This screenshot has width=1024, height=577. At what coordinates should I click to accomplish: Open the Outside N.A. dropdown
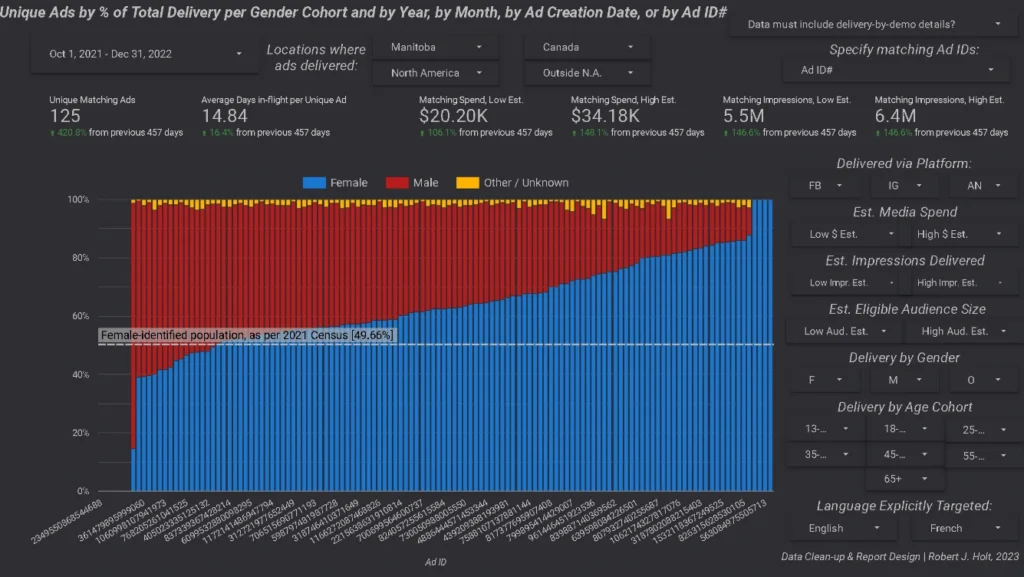point(587,73)
